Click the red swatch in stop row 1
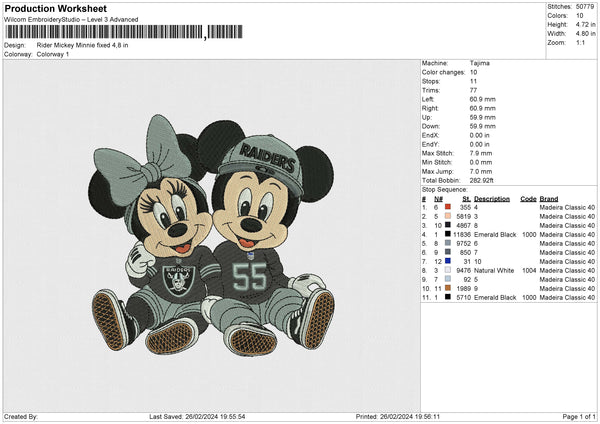 click(448, 207)
